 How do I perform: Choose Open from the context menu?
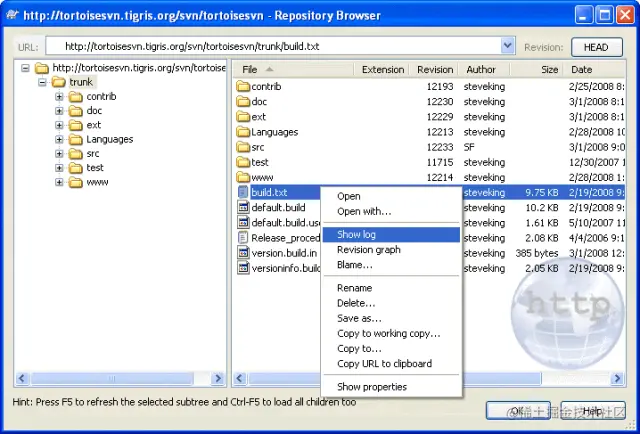(391, 196)
